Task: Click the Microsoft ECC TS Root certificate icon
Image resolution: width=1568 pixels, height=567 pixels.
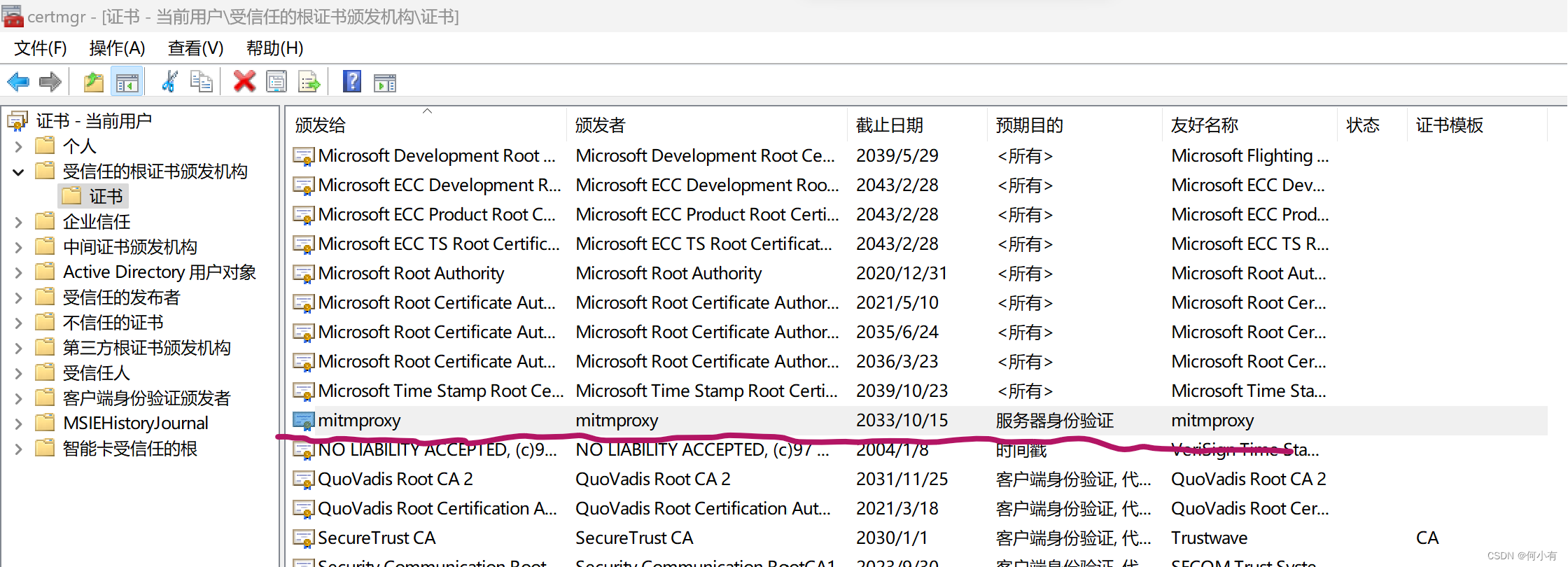Action: [x=303, y=244]
